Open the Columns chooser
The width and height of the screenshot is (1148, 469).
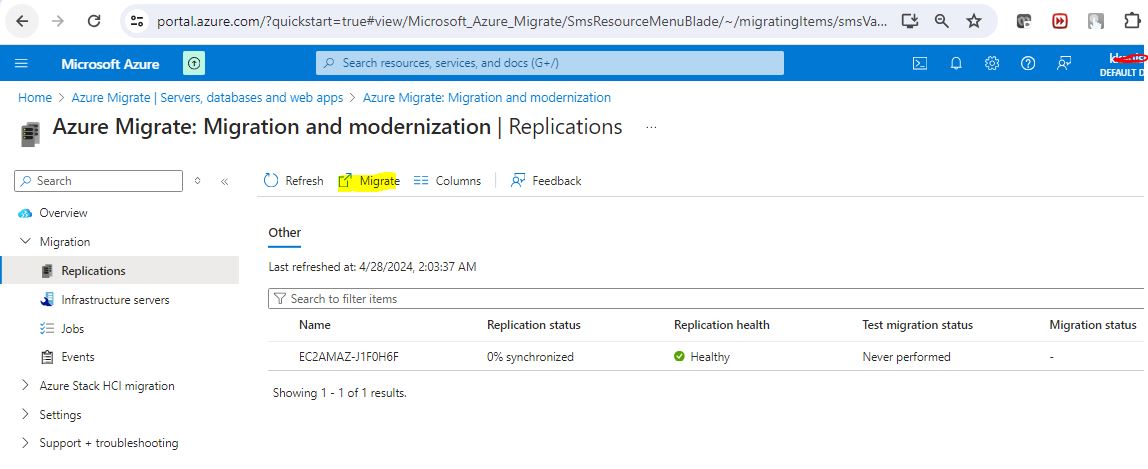(447, 181)
